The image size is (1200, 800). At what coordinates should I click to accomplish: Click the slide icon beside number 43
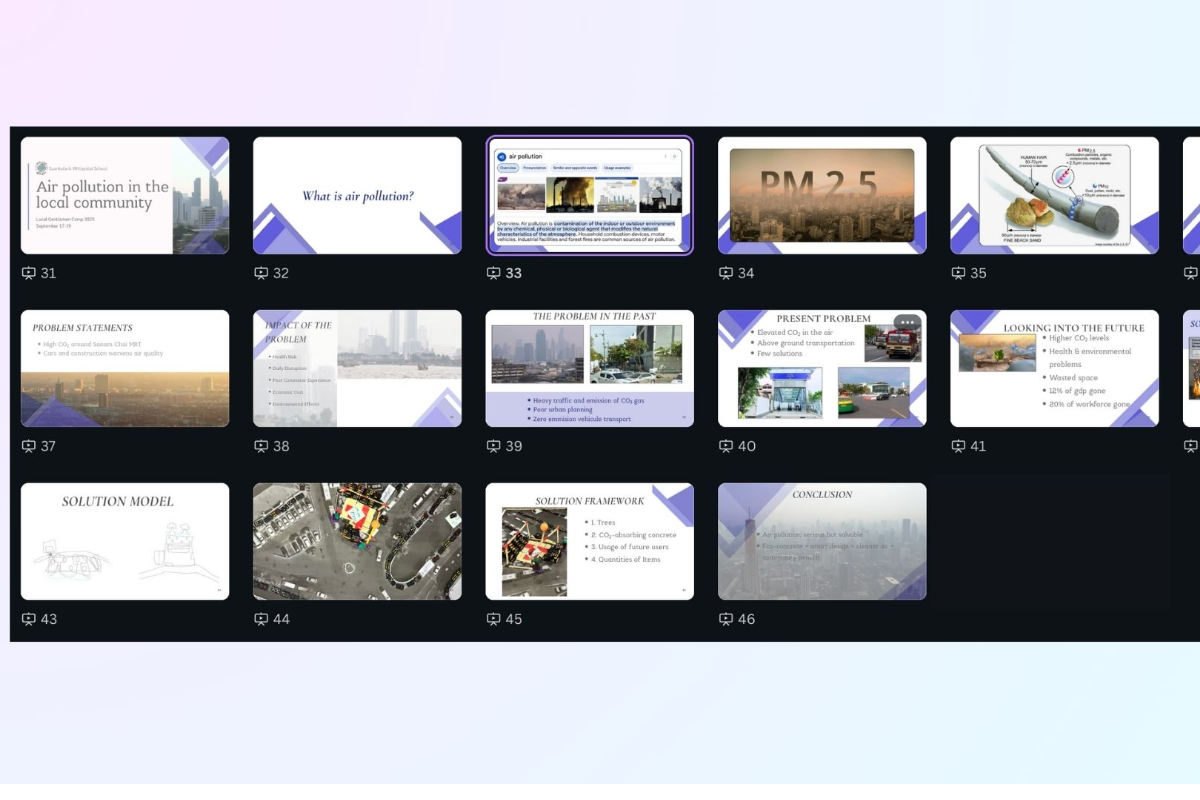pyautogui.click(x=29, y=619)
